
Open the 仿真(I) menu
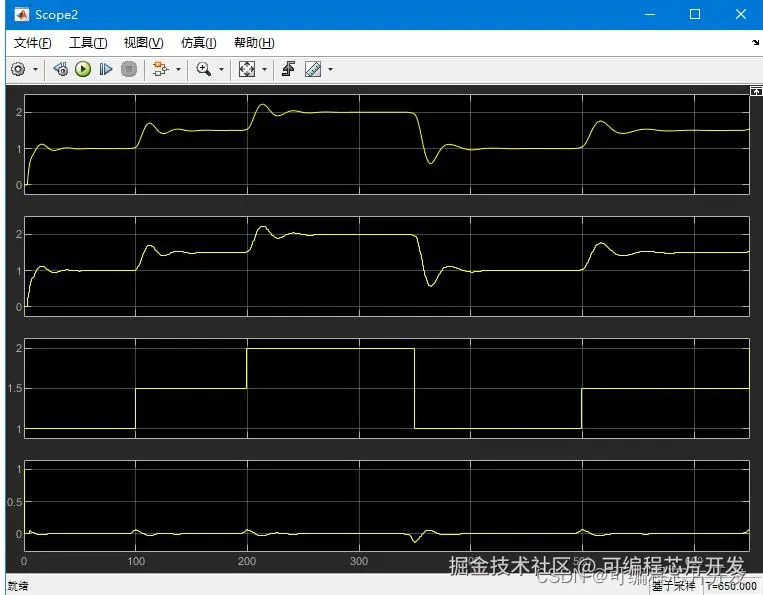click(x=199, y=43)
